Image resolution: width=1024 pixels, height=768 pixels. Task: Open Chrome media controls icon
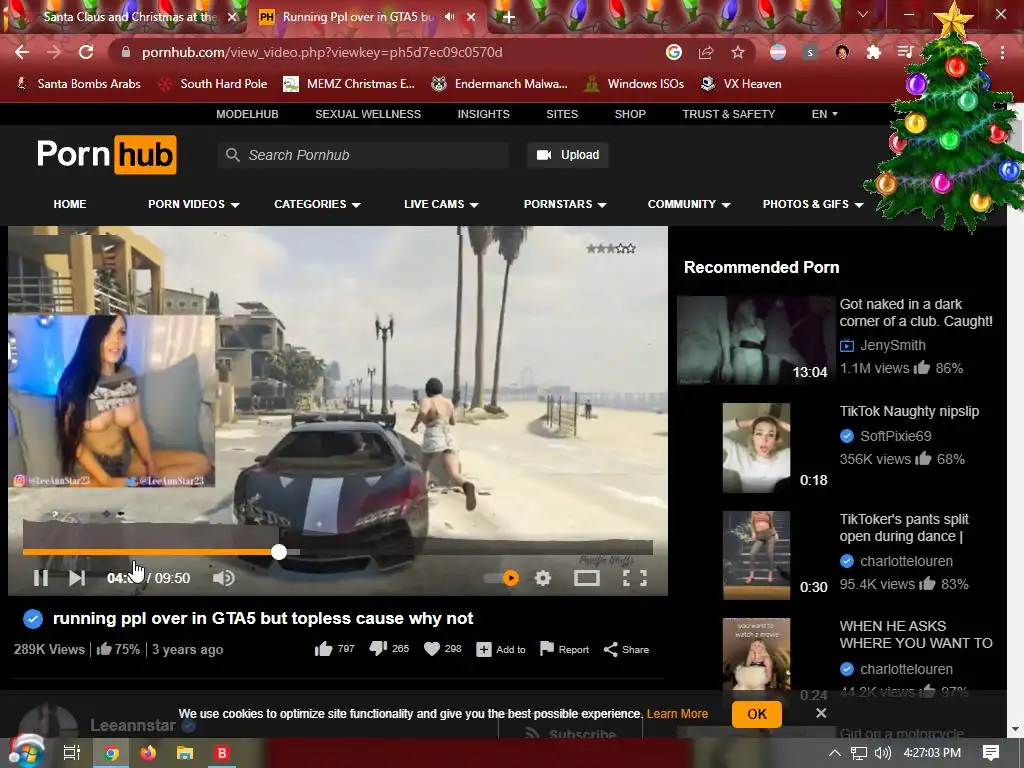click(x=905, y=52)
